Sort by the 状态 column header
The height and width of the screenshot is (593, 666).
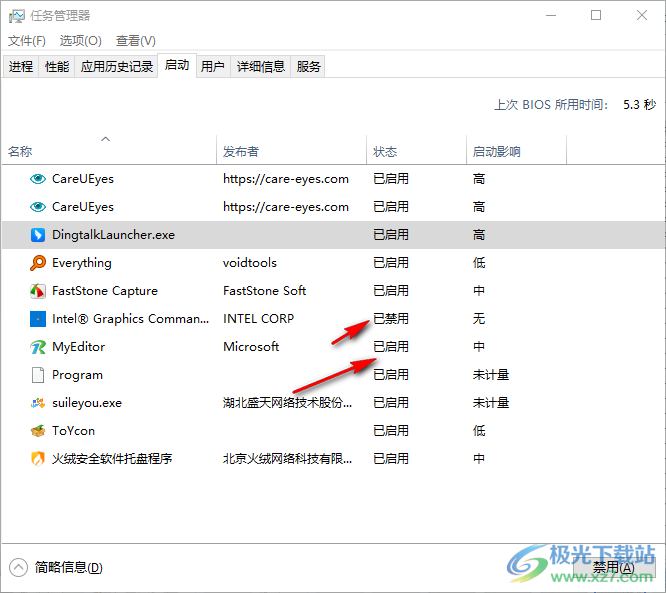[x=416, y=150]
